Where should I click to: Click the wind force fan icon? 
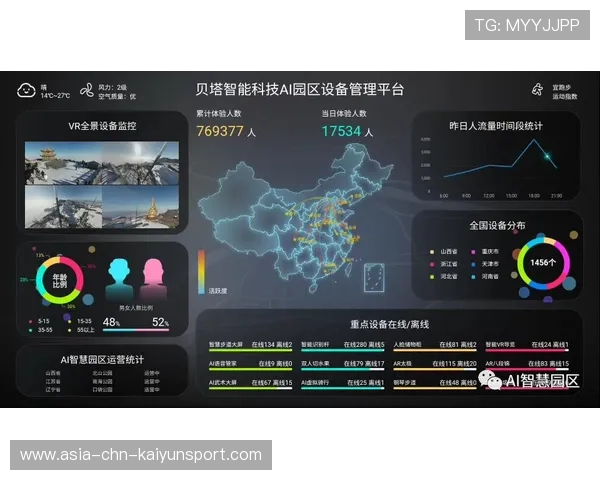coord(86,90)
